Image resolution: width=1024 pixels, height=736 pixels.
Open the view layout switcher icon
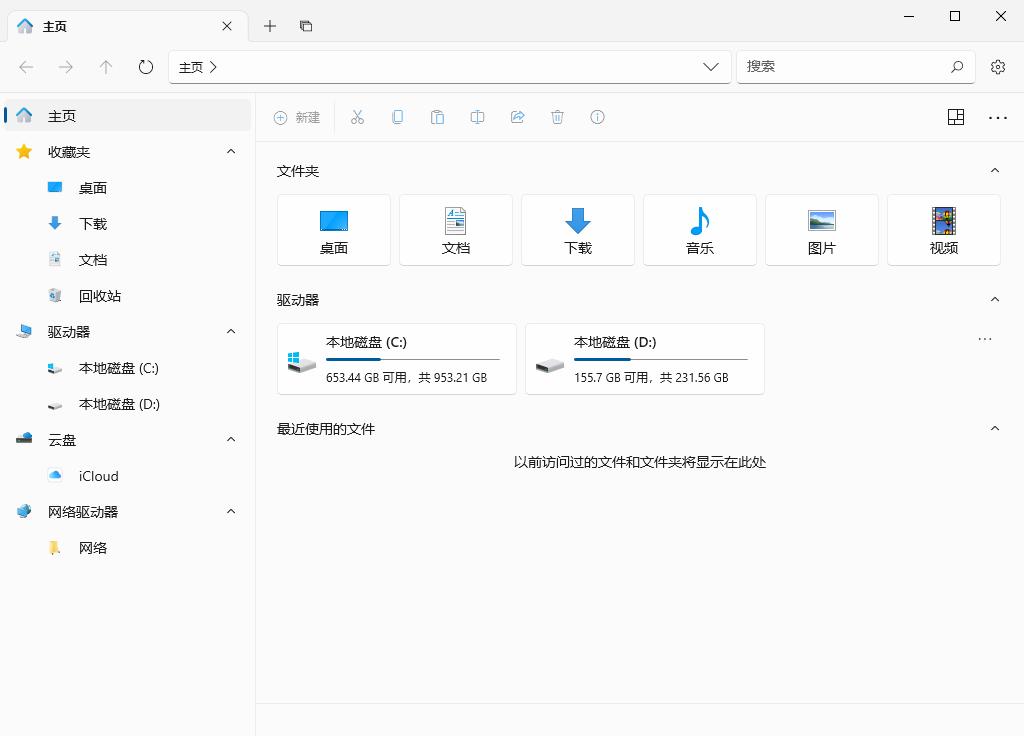click(955, 117)
